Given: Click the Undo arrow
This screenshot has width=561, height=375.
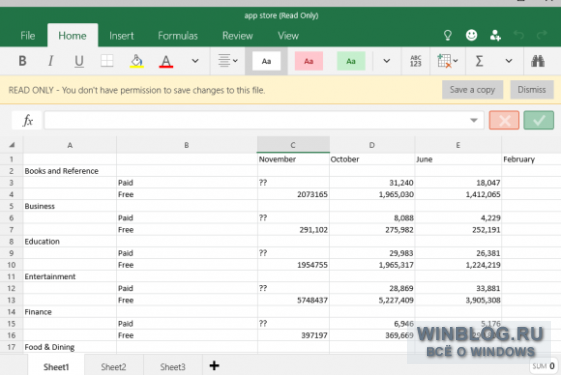Looking at the screenshot, I should 519,35.
